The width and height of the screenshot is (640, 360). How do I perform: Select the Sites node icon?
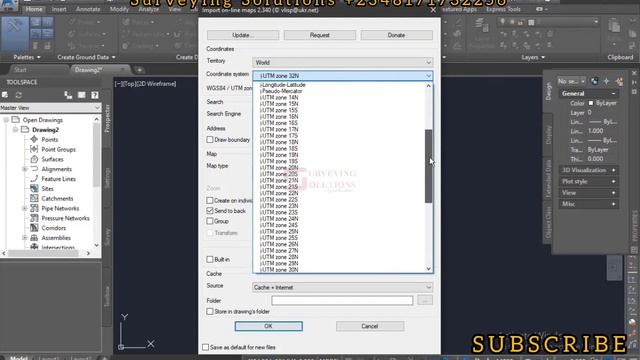(34, 189)
